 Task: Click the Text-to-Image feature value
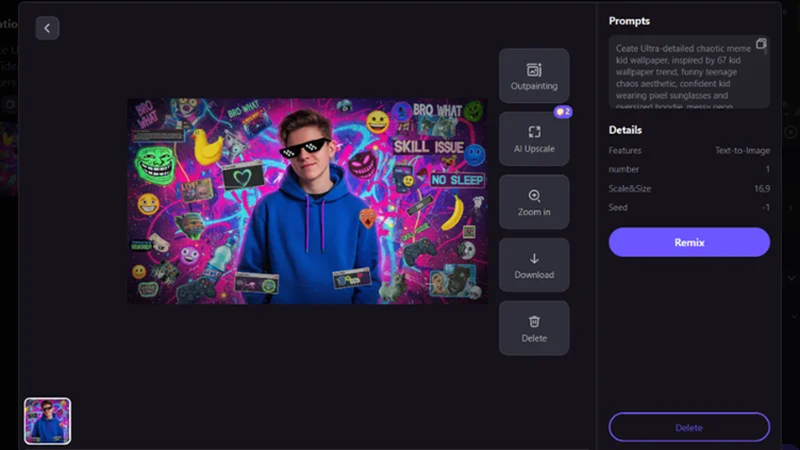tap(742, 151)
